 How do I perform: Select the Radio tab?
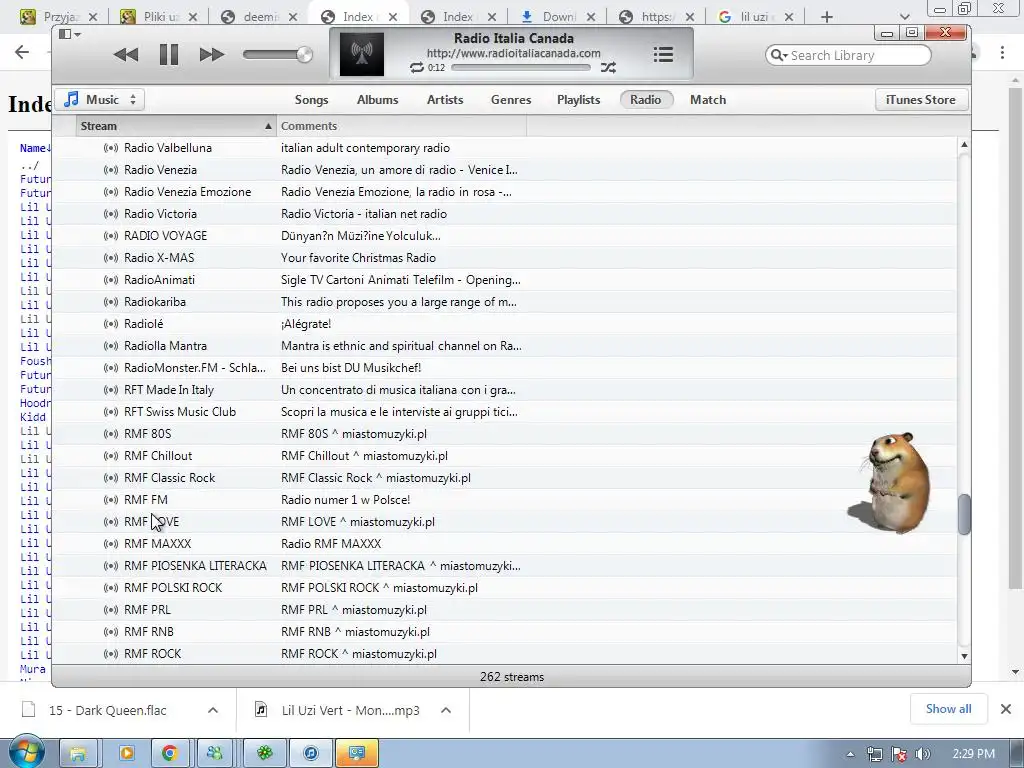point(645,100)
